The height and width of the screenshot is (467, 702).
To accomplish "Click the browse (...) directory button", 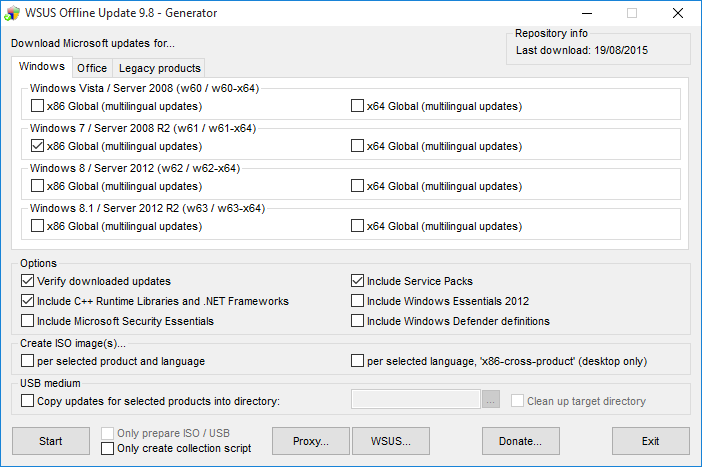I will [x=491, y=399].
